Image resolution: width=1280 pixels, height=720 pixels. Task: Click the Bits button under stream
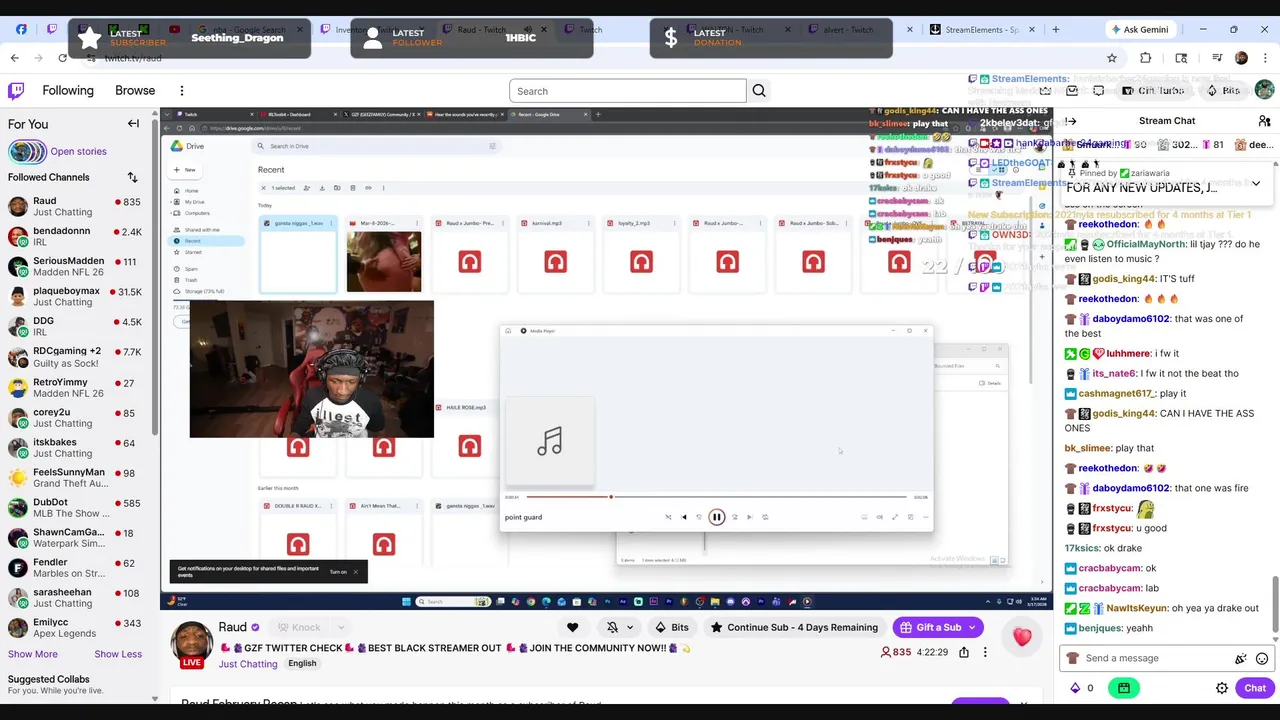coord(671,627)
